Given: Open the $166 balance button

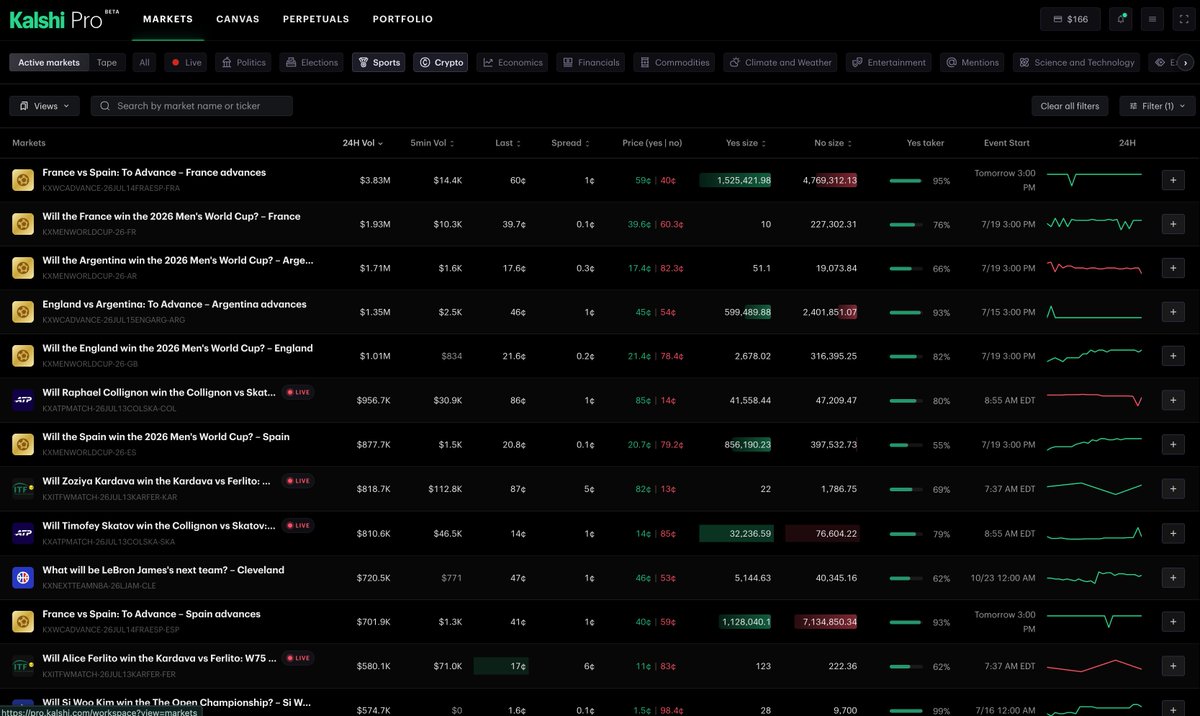Looking at the screenshot, I should click(x=1070, y=19).
